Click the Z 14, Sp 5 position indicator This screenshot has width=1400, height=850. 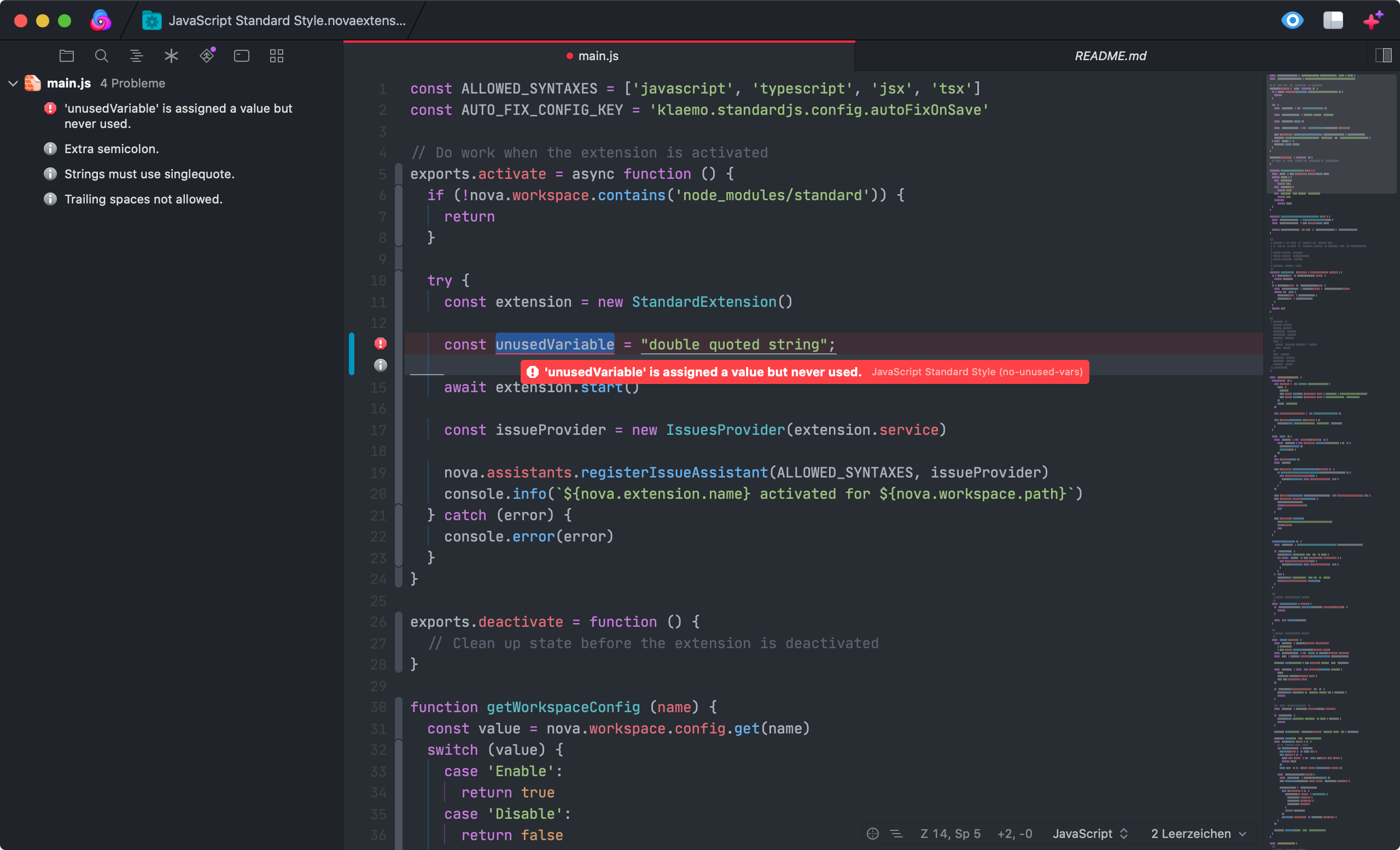tap(950, 833)
